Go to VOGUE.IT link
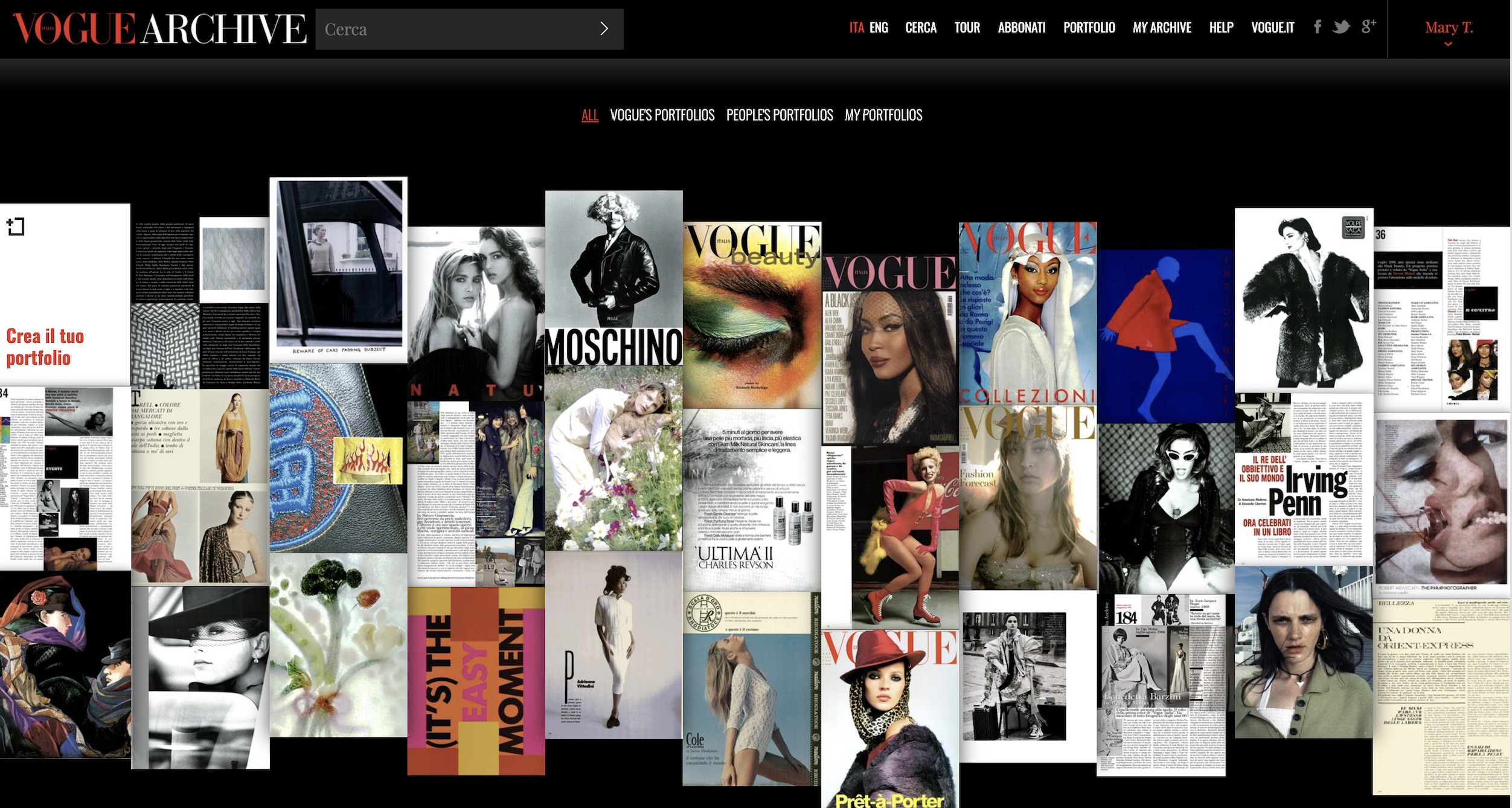This screenshot has height=808, width=1512. click(1272, 27)
